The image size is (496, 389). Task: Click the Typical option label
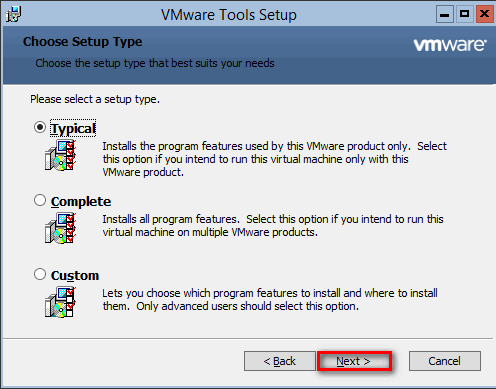coord(73,128)
